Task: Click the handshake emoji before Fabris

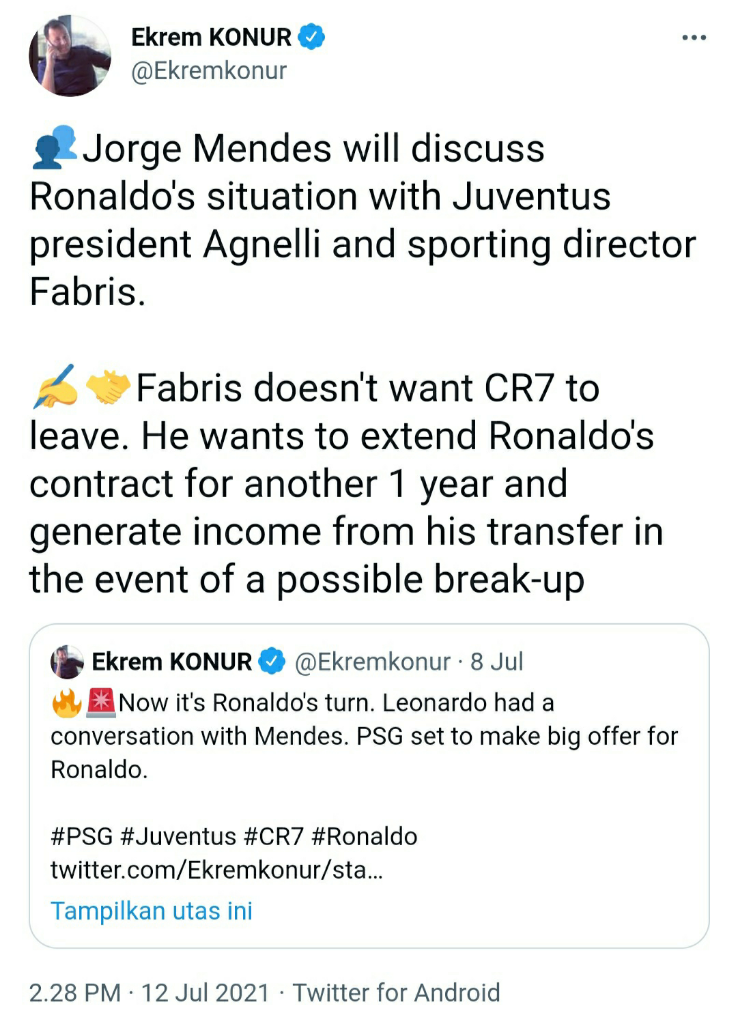Action: tap(108, 387)
